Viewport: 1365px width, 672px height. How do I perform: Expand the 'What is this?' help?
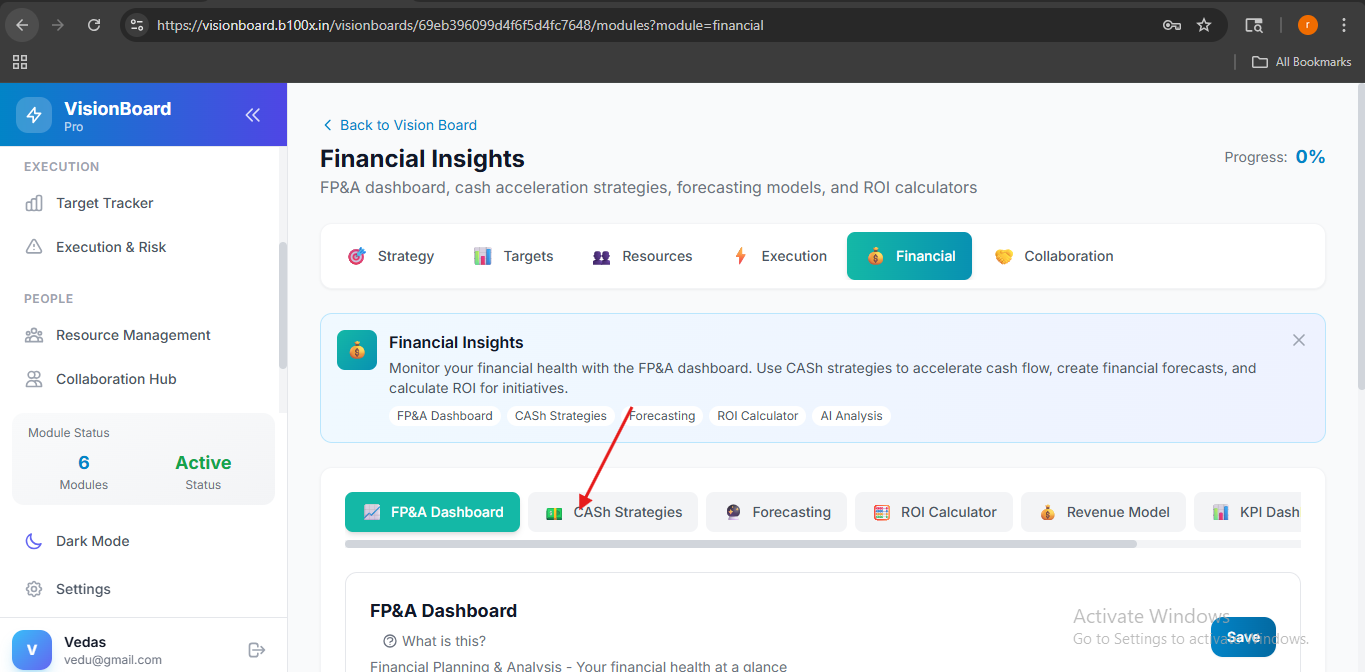(x=434, y=641)
